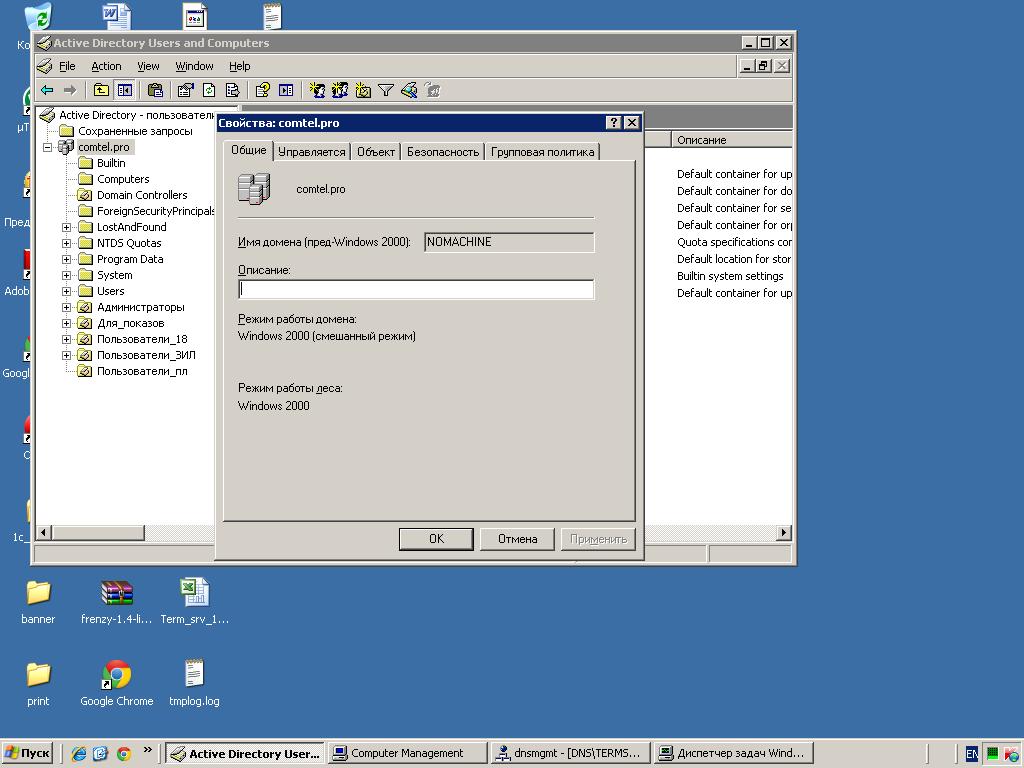The image size is (1024, 768).
Task: Click the Properties toolbar icon
Action: click(185, 90)
